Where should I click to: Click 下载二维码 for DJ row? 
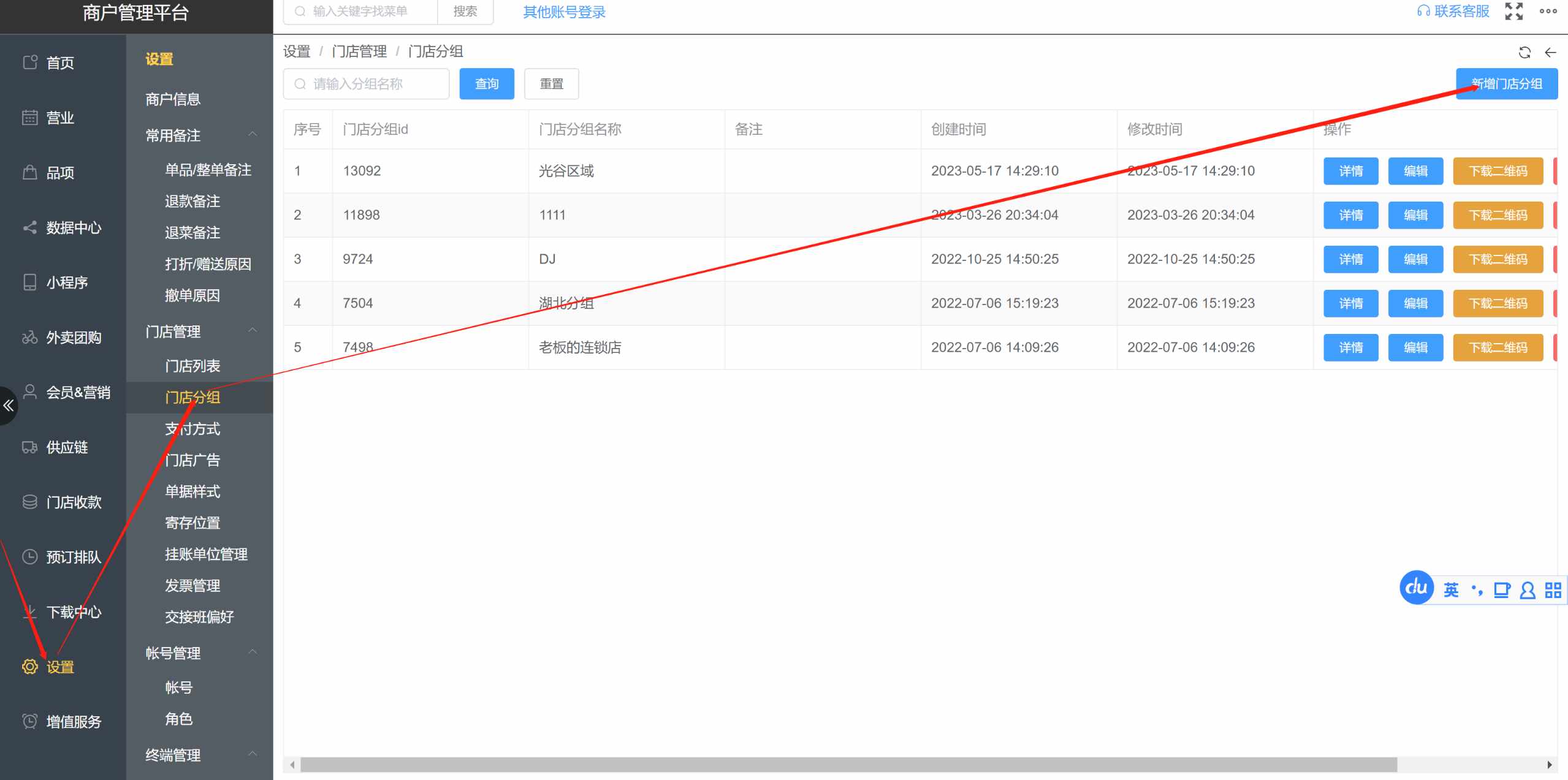(x=1498, y=259)
